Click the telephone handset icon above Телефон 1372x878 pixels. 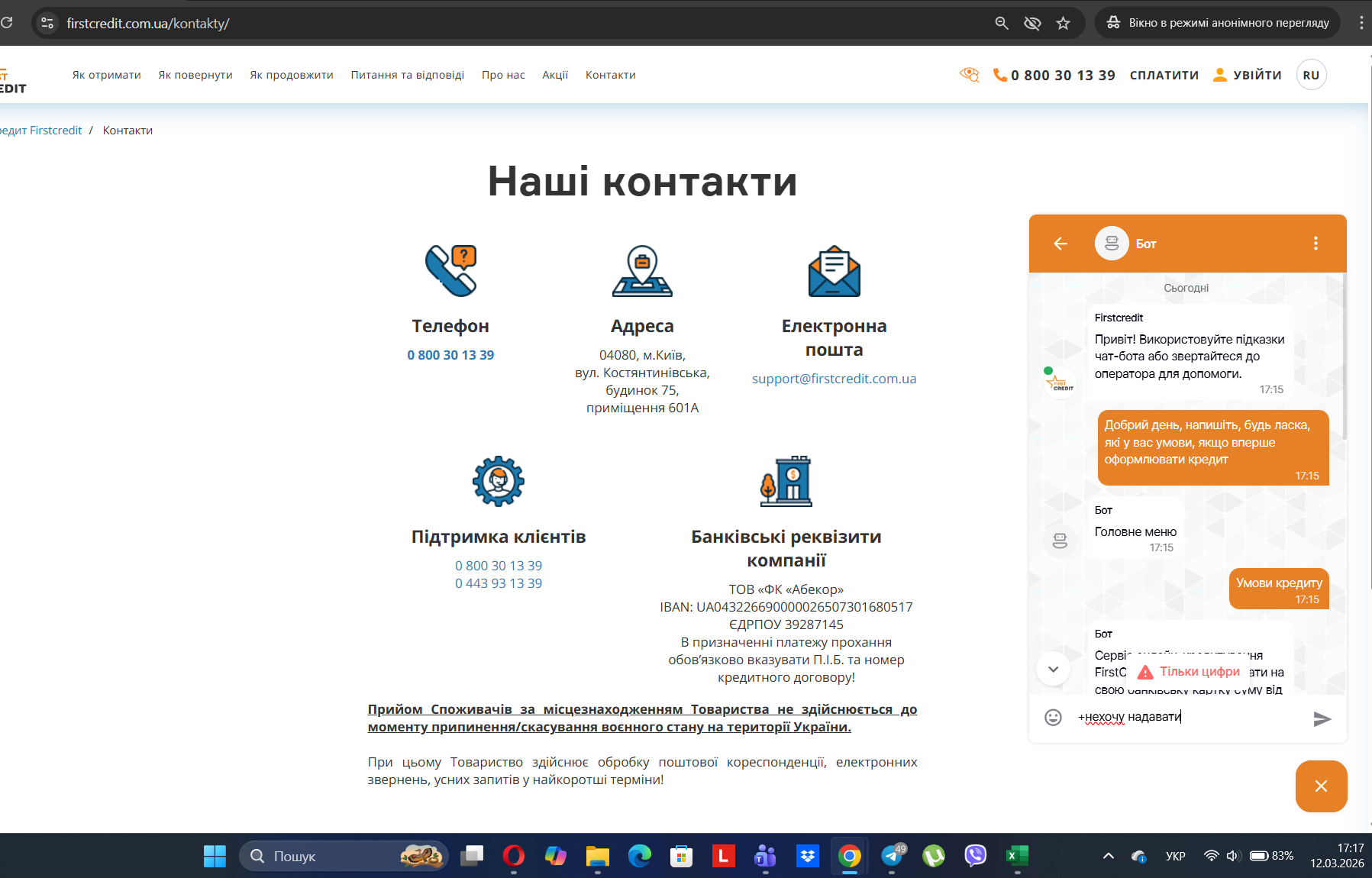(x=451, y=271)
